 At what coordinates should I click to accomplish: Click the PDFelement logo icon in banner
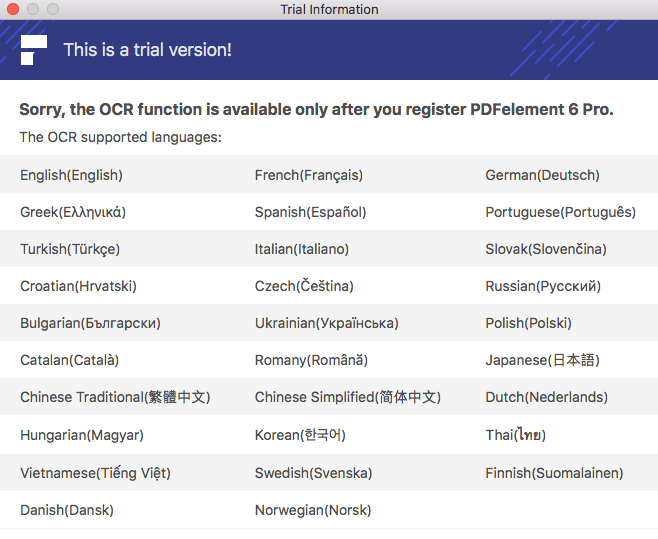click(34, 50)
